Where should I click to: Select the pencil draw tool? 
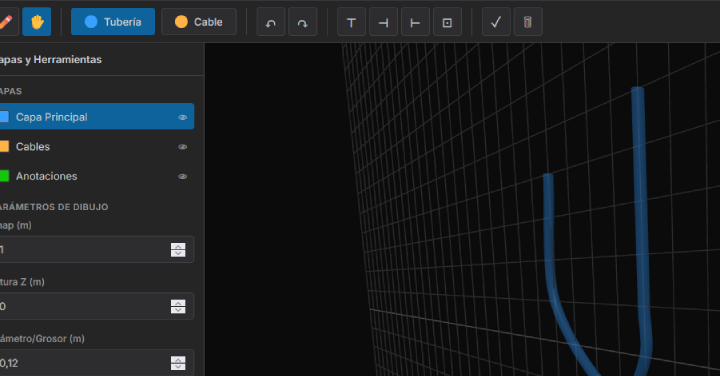6,22
